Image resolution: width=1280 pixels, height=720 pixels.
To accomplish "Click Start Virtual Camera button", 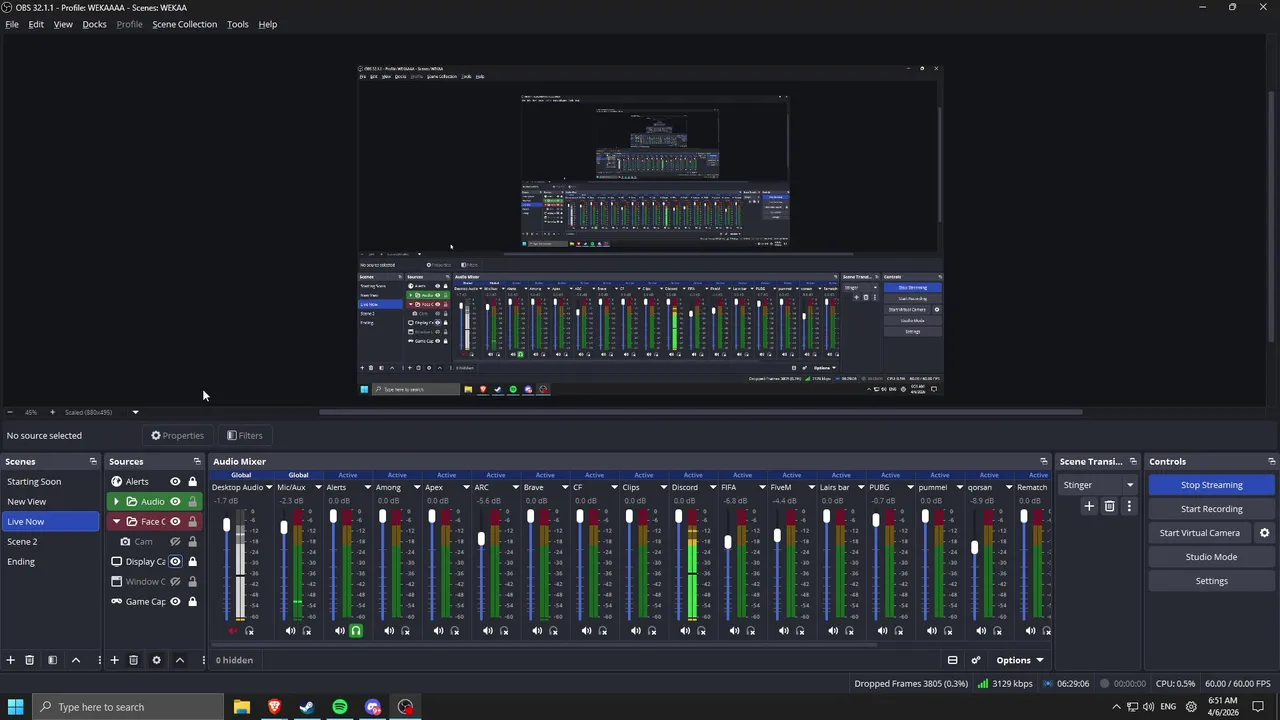I will point(1199,533).
